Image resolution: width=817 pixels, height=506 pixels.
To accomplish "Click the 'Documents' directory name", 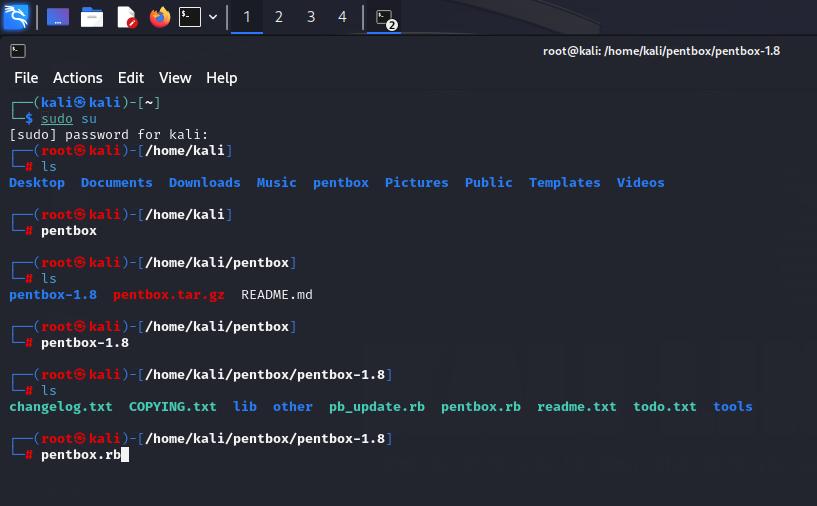I will (x=117, y=182).
